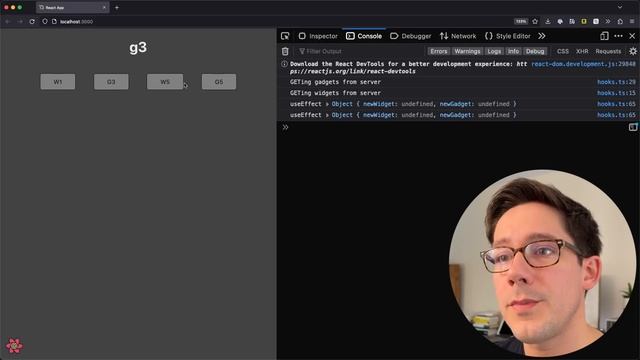The width and height of the screenshot is (640, 360).
Task: Toggle the Warnings filter
Action: point(467,51)
